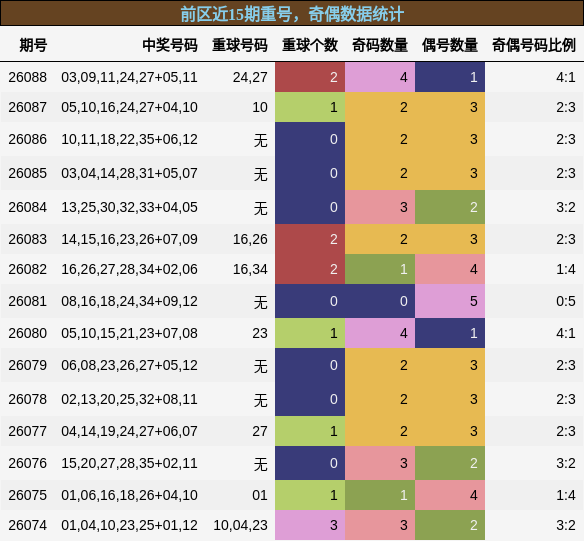
Task: Select issue number 26082
Action: click(x=28, y=269)
